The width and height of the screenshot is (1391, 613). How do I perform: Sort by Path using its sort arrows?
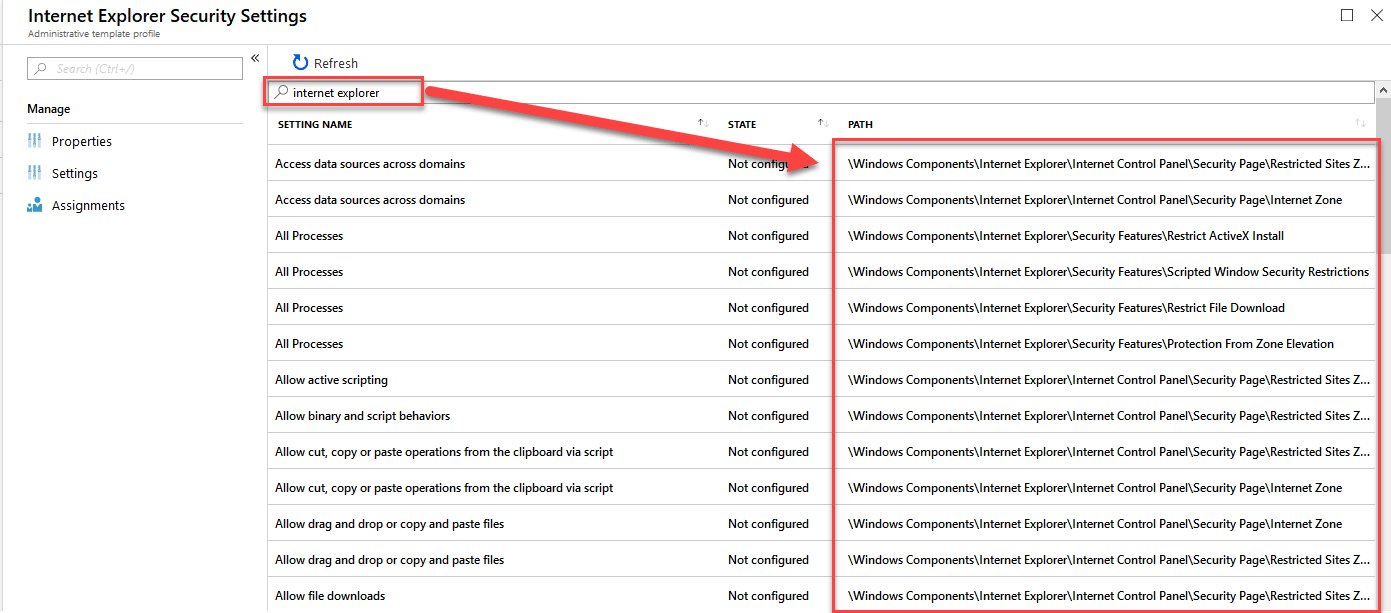click(1360, 123)
